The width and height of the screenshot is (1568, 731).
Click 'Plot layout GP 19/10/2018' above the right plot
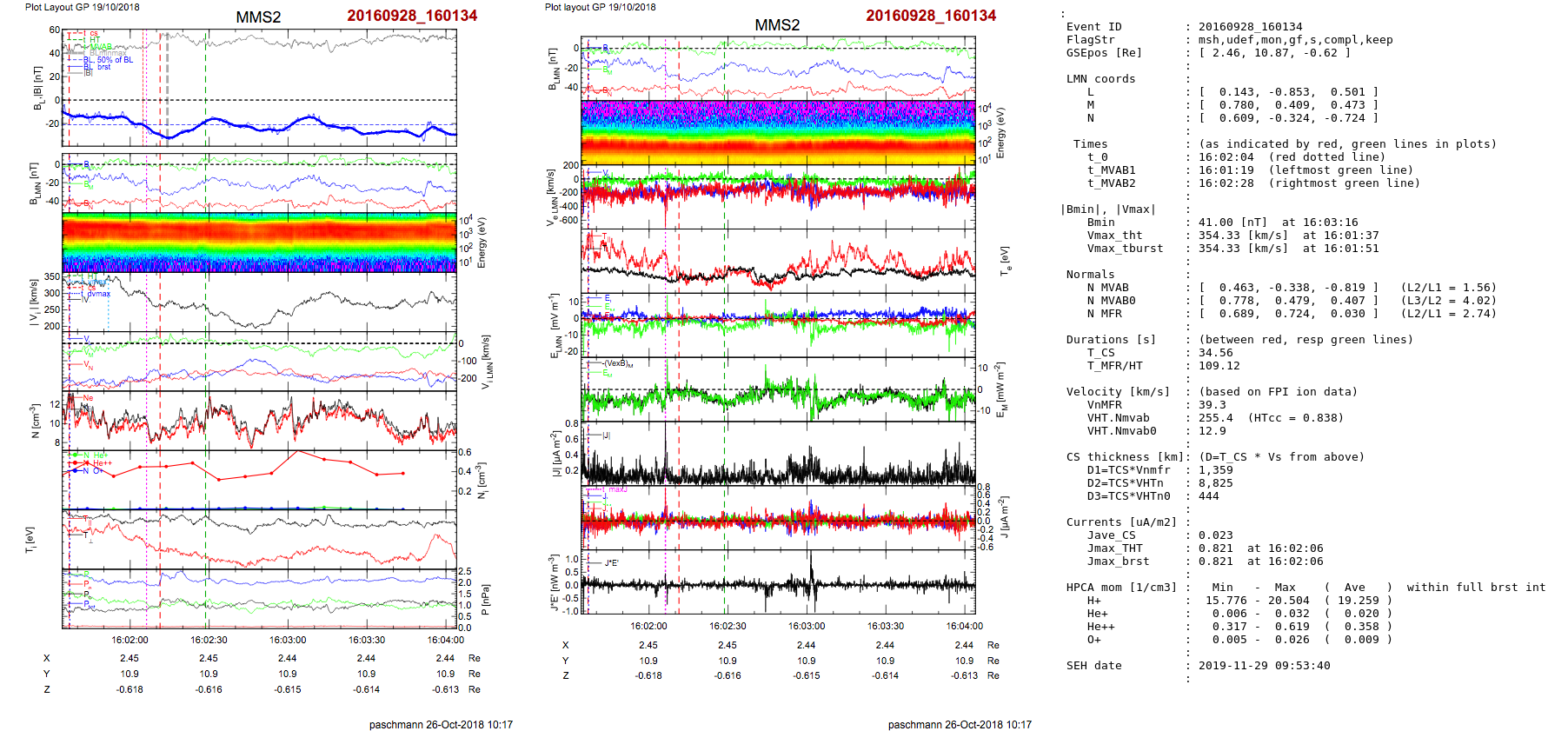(x=600, y=7)
